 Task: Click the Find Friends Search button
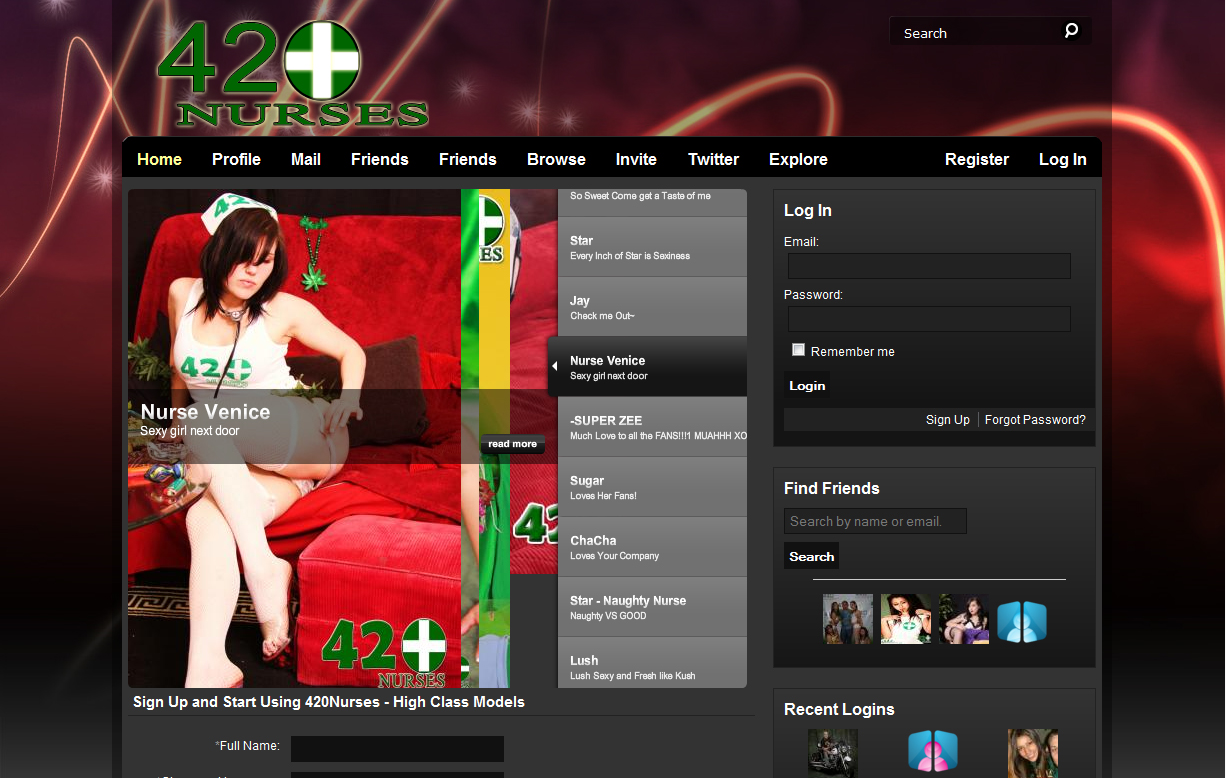pyautogui.click(x=811, y=556)
